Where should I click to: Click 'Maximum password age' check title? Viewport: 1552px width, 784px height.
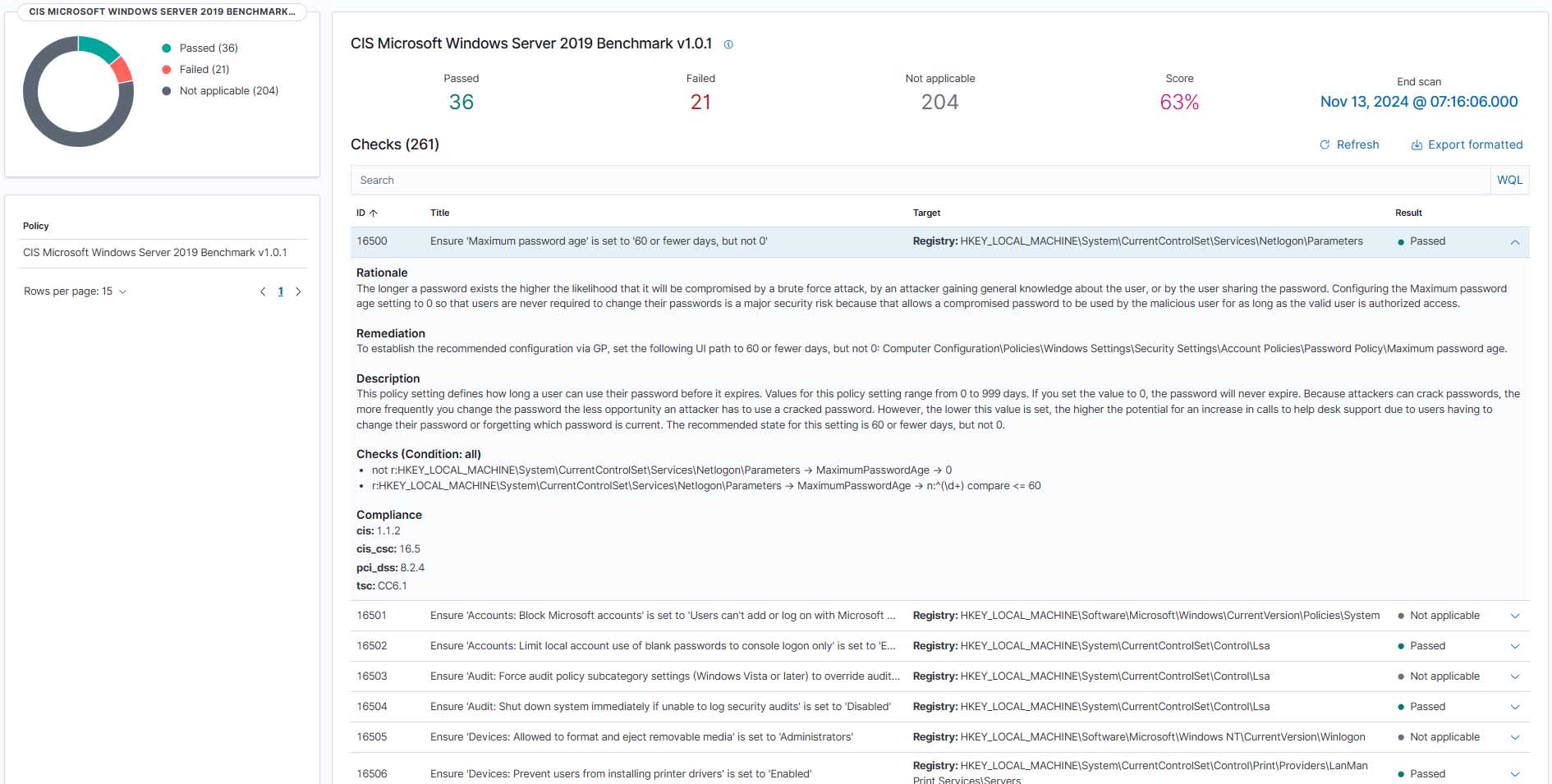pos(599,241)
